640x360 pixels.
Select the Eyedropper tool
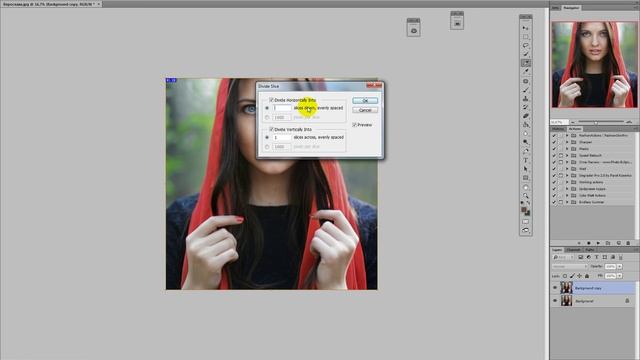[x=526, y=71]
